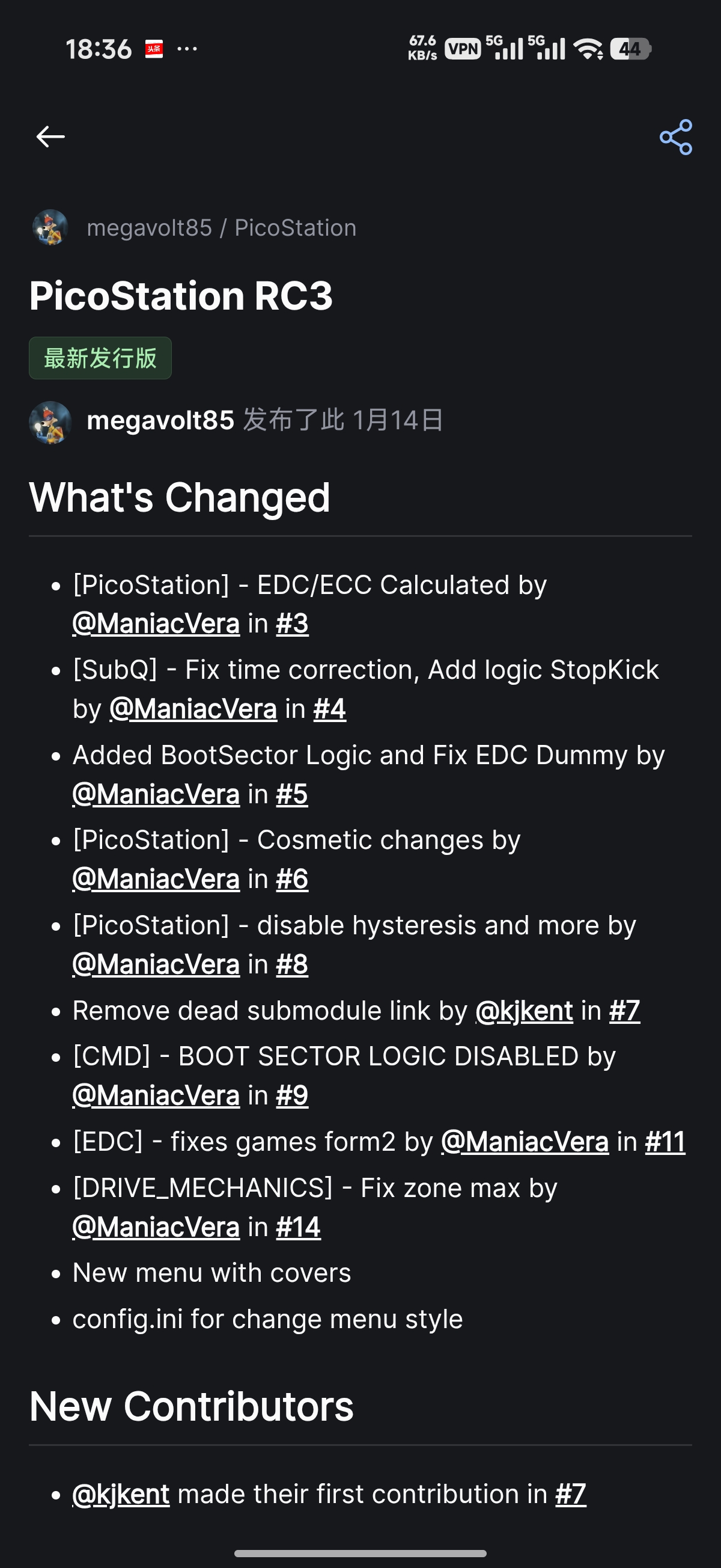Open pull request #3 link
The height and width of the screenshot is (1568, 721).
[292, 624]
